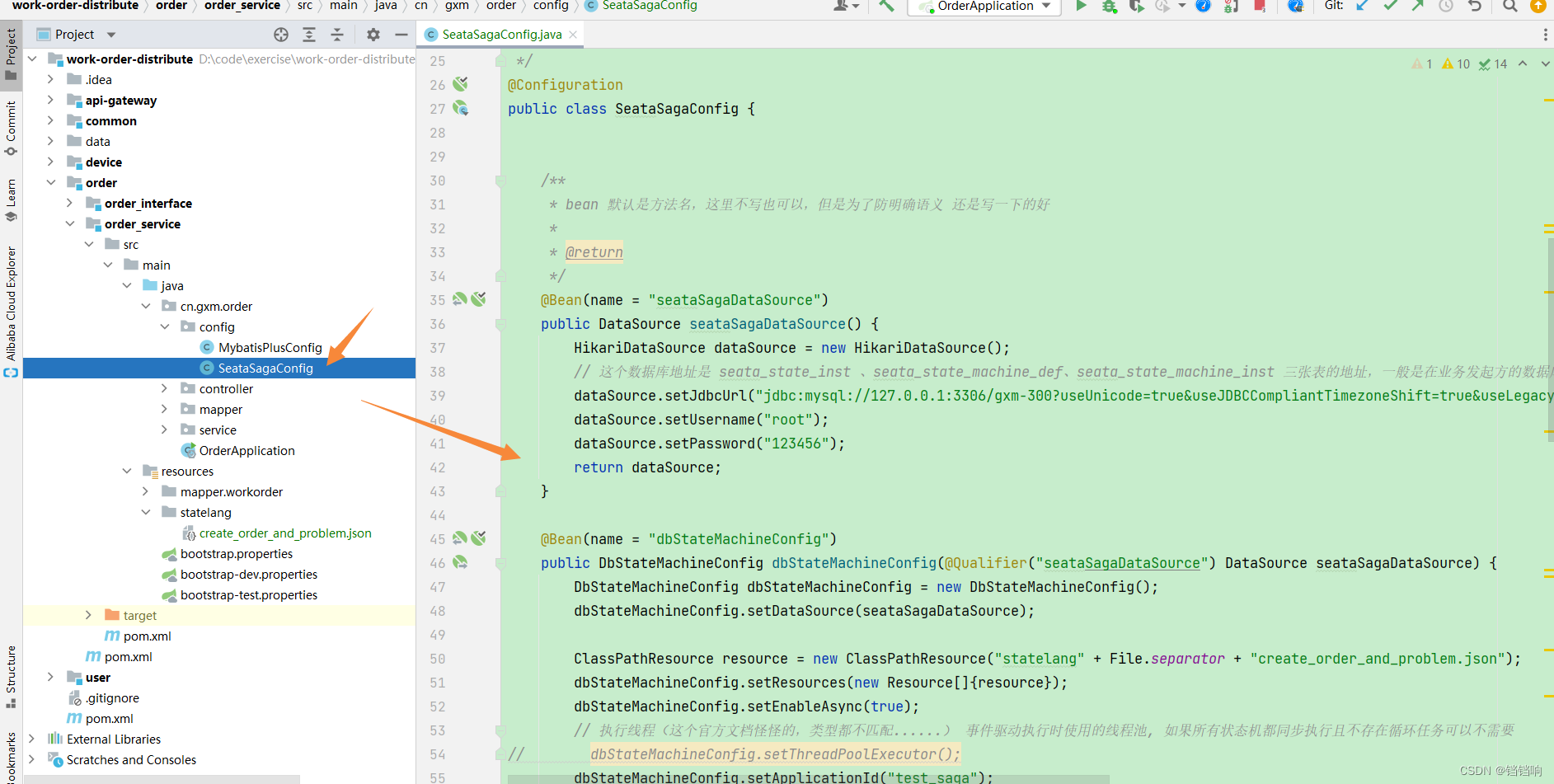This screenshot has height=784, width=1554.
Task: Collapse the order module
Action: point(50,182)
